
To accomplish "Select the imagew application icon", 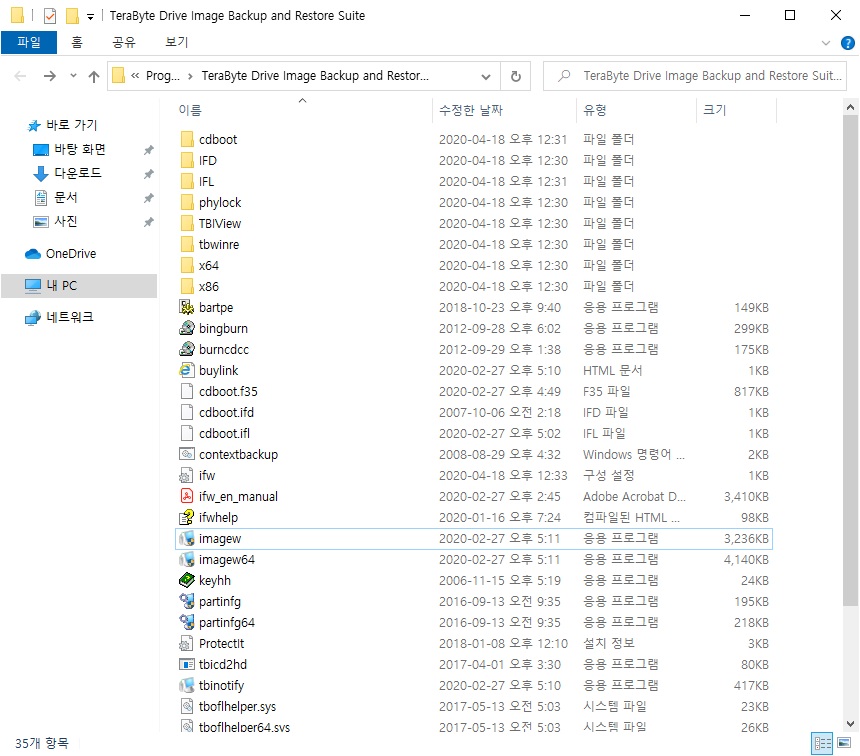I will pyautogui.click(x=187, y=538).
